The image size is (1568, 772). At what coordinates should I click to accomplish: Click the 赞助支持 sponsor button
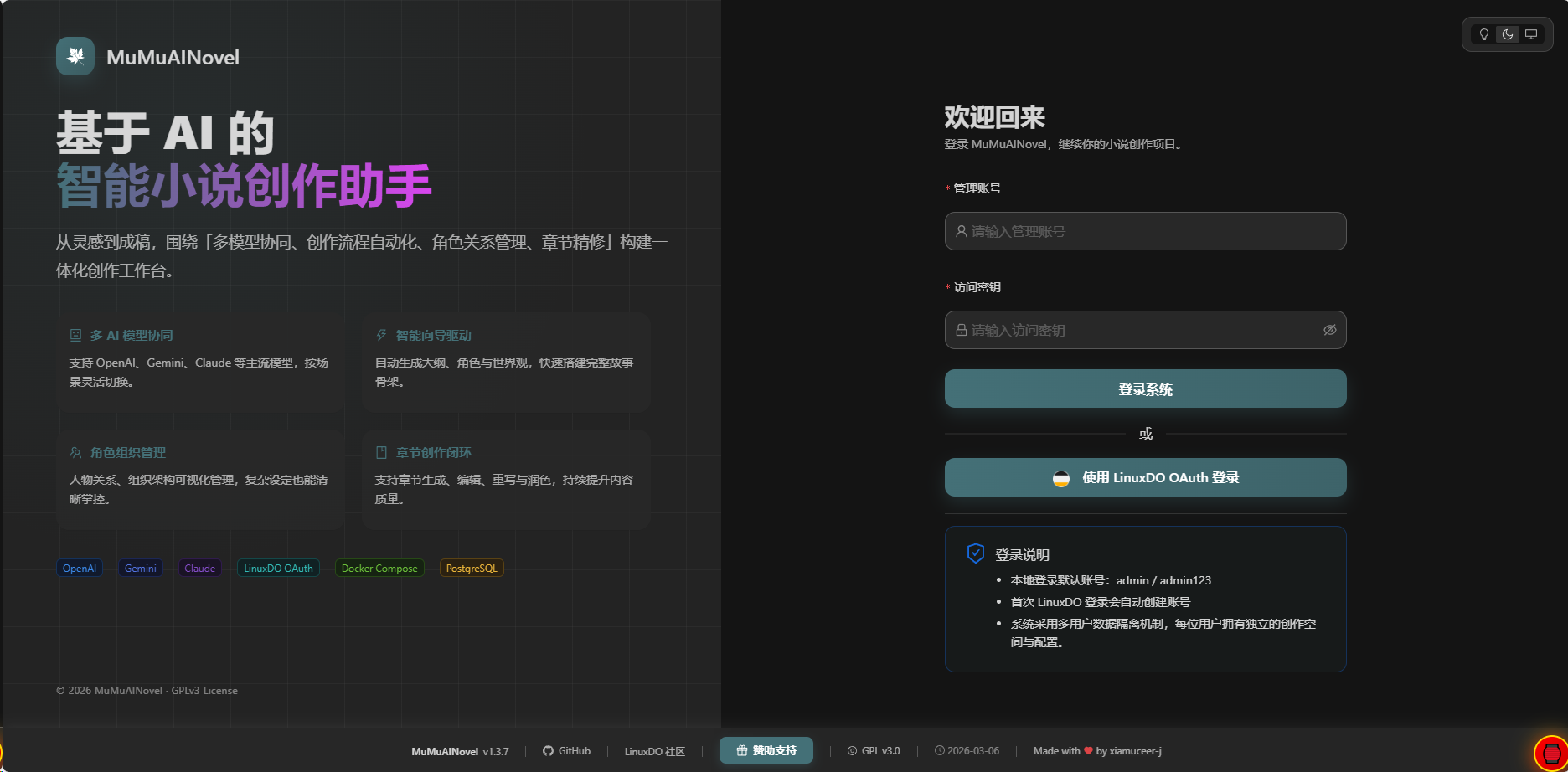coord(766,750)
